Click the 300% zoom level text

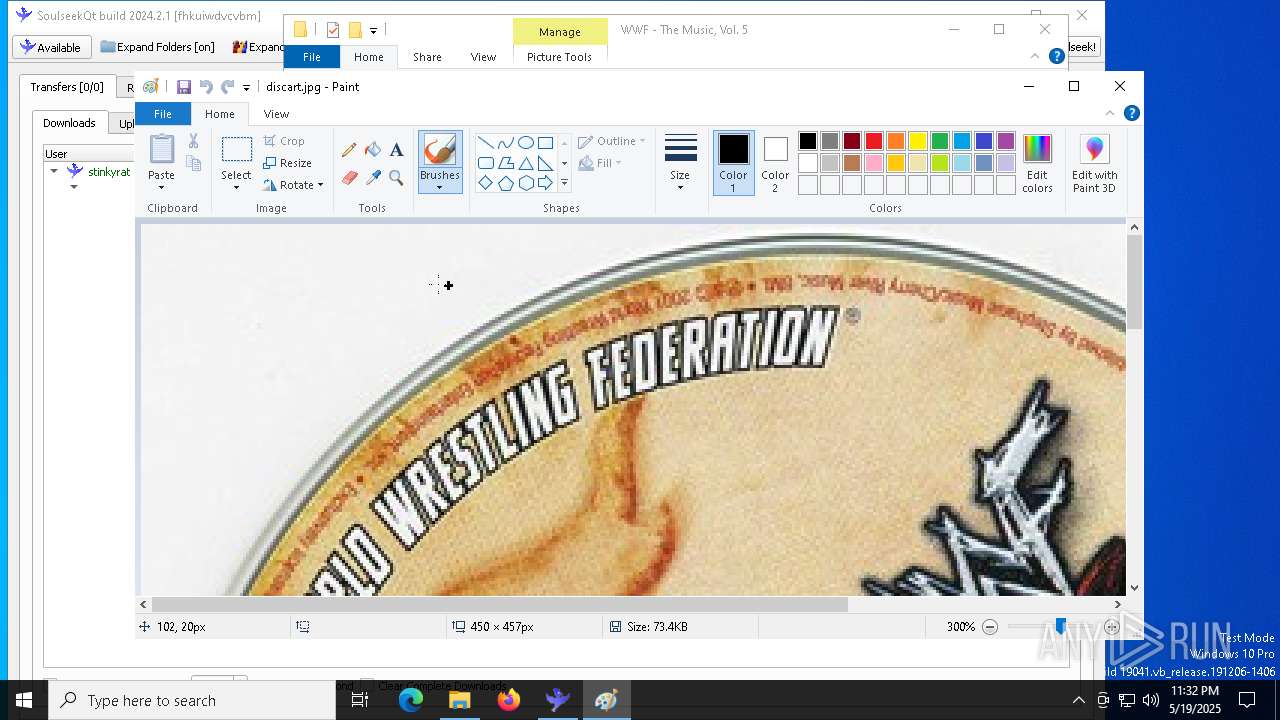pyautogui.click(x=960, y=627)
